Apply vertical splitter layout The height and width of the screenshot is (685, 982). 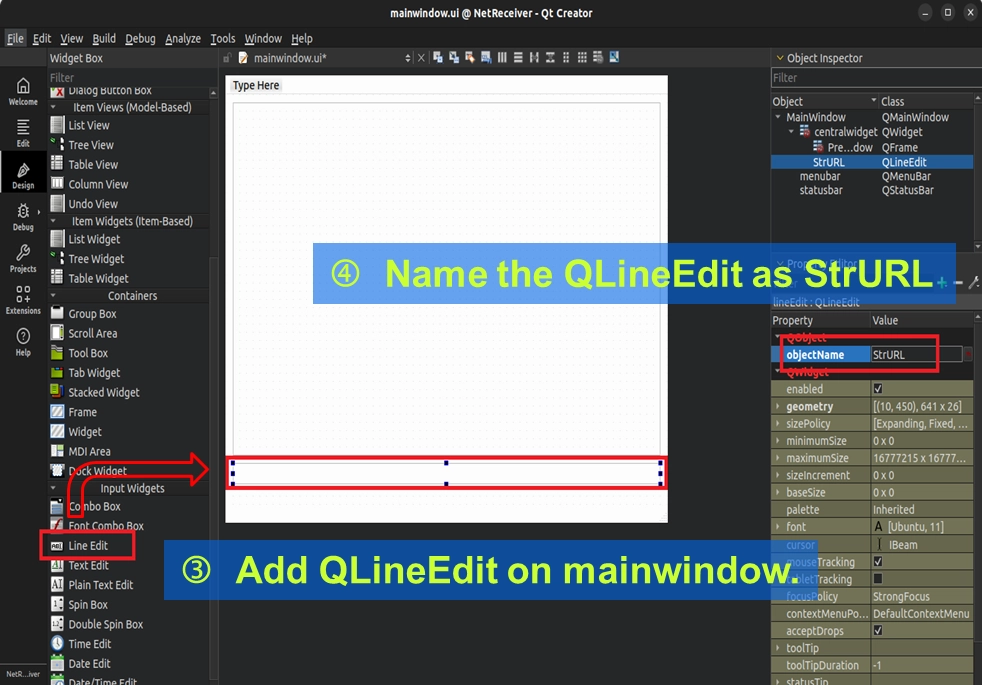click(550, 58)
